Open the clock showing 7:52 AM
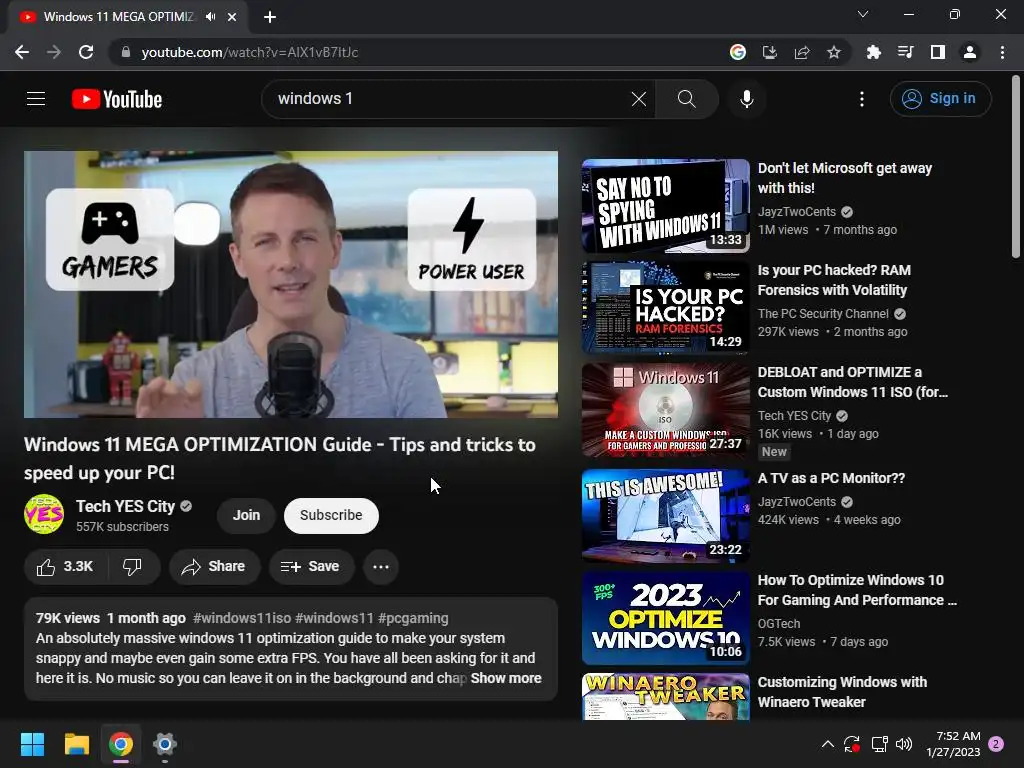The height and width of the screenshot is (768, 1024). pyautogui.click(x=953, y=744)
